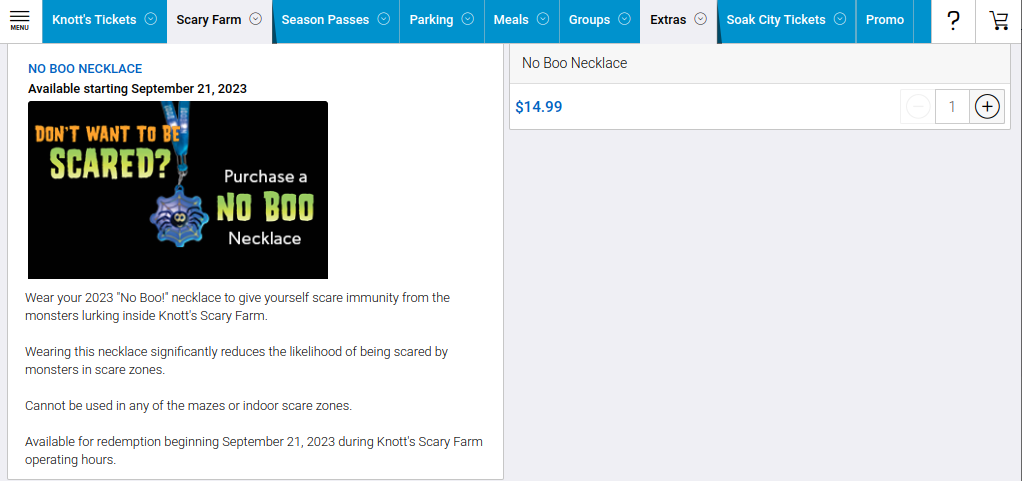Click the NO BOO NECKLACE heading link

tap(85, 69)
